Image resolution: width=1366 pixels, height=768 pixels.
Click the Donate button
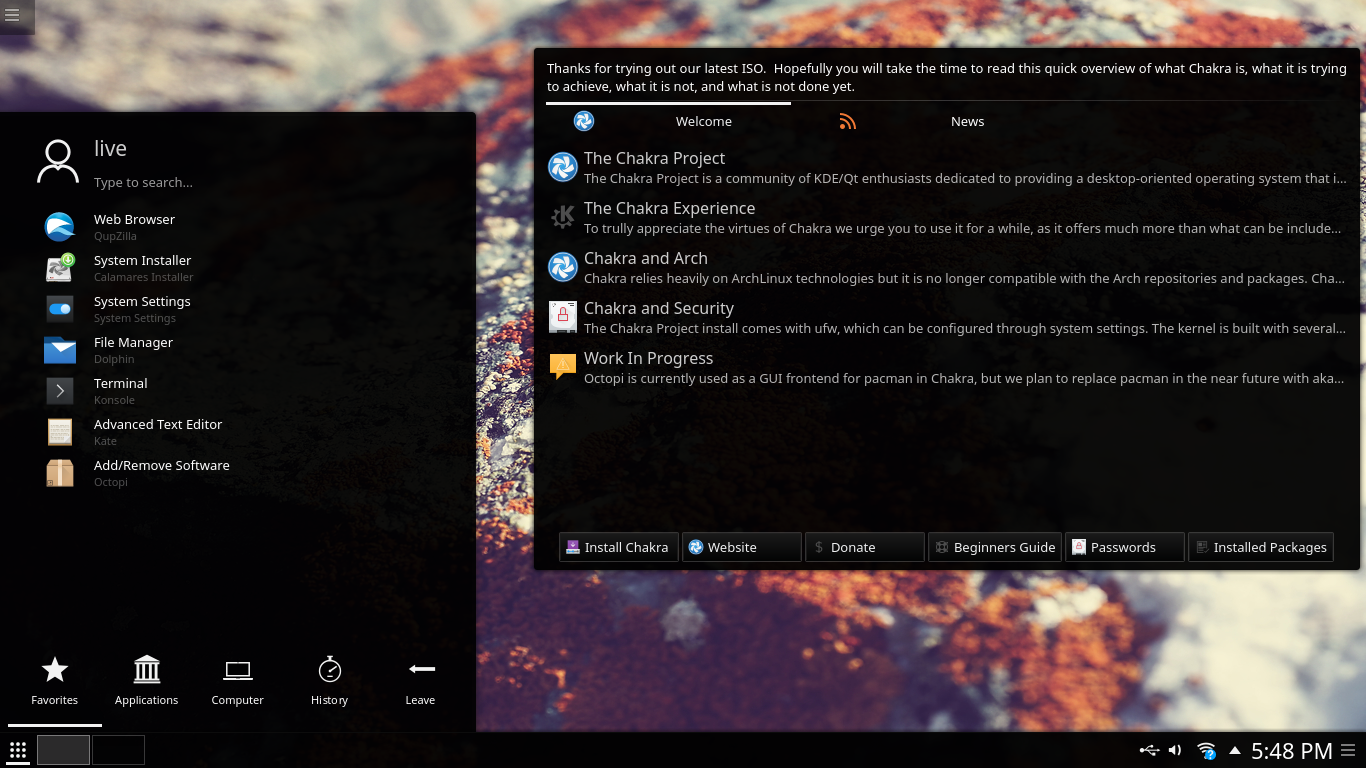(x=865, y=547)
